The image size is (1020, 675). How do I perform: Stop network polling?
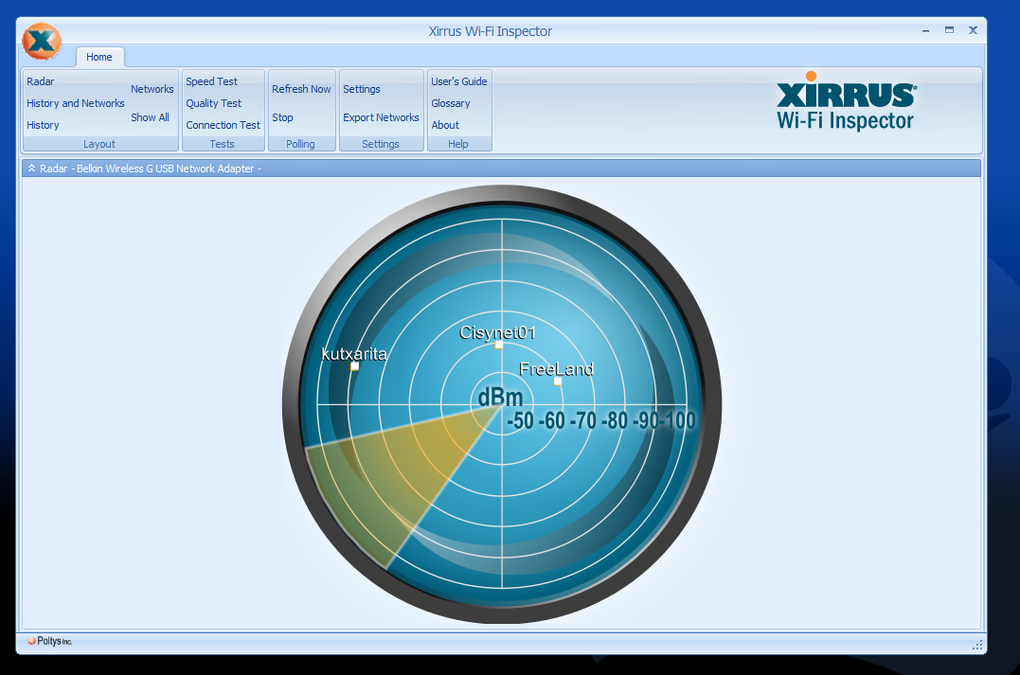click(x=282, y=118)
